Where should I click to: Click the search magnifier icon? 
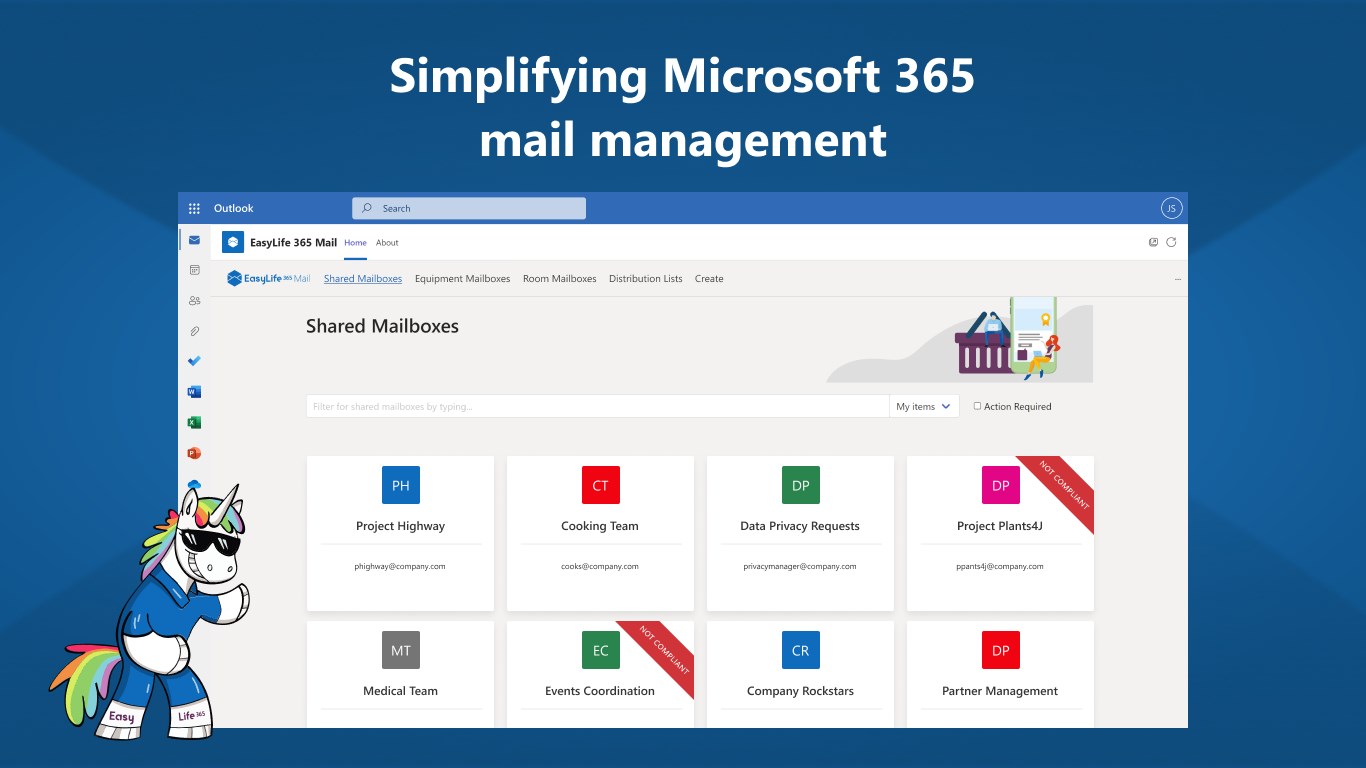click(367, 208)
